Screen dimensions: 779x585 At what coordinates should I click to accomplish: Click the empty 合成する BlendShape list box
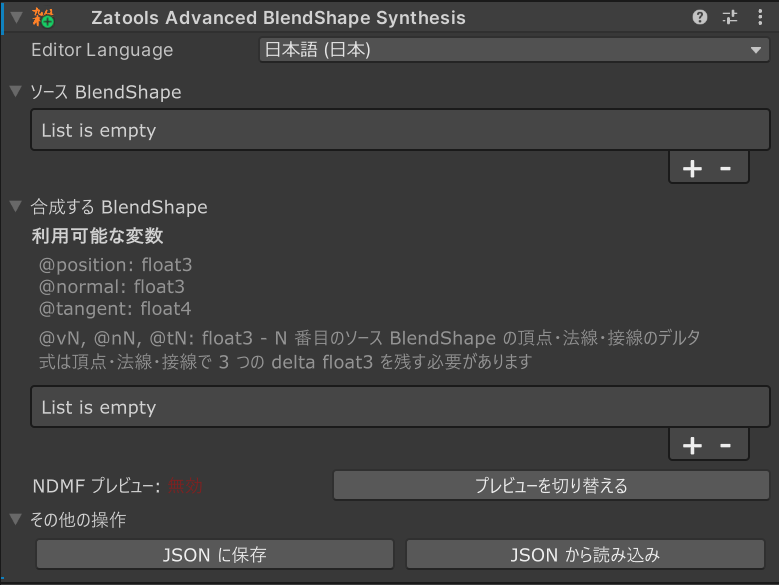point(400,407)
